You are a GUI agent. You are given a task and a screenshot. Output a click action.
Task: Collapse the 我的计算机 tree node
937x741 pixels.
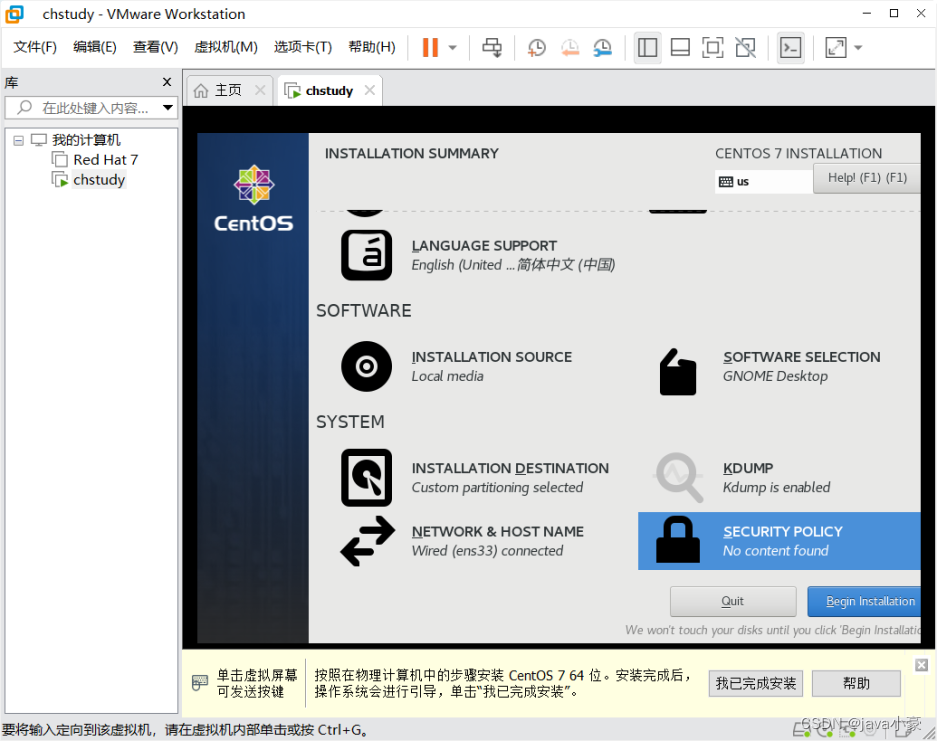[x=19, y=140]
